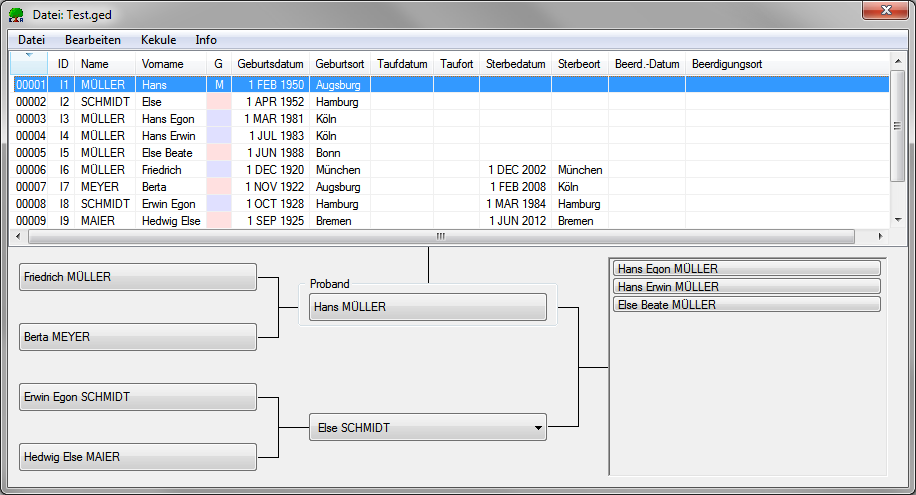Click the table's vertical scrollbar down arrow

897,221
